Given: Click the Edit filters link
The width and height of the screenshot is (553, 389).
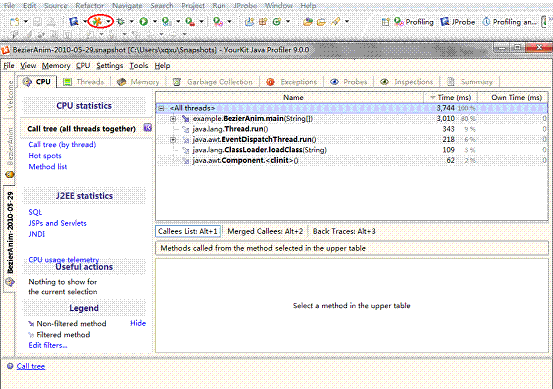Looking at the screenshot, I should (48, 345).
